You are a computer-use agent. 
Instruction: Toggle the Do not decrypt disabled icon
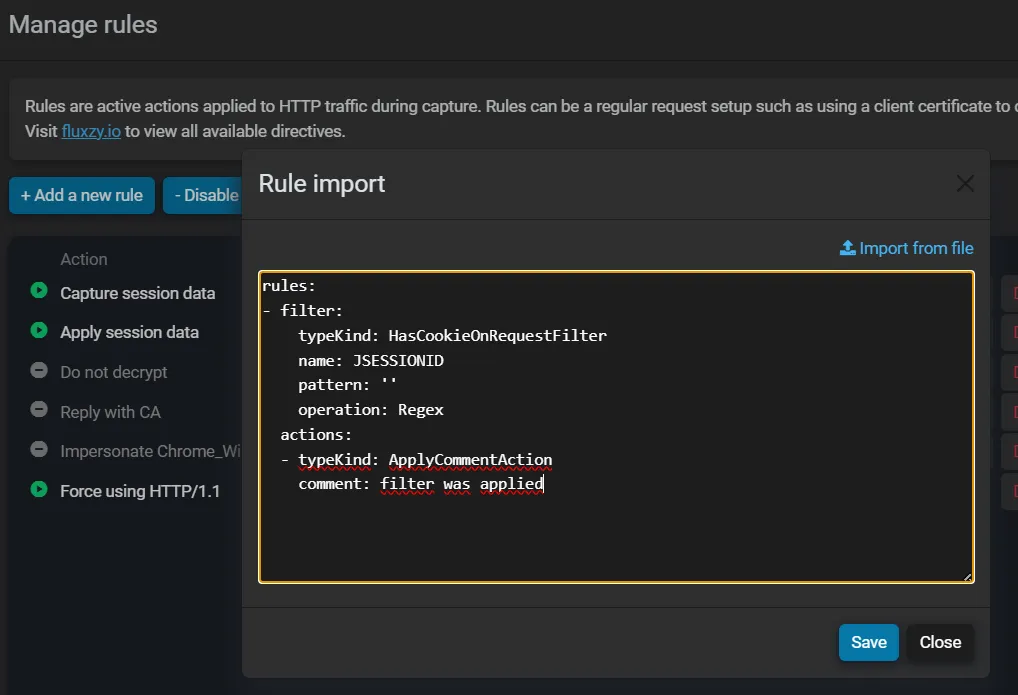tap(39, 370)
